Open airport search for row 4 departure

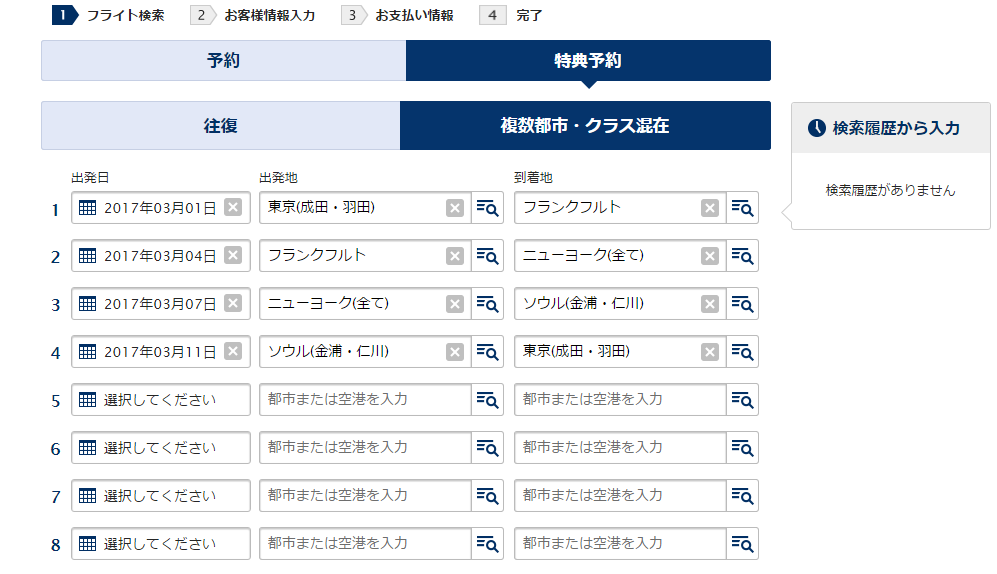487,352
